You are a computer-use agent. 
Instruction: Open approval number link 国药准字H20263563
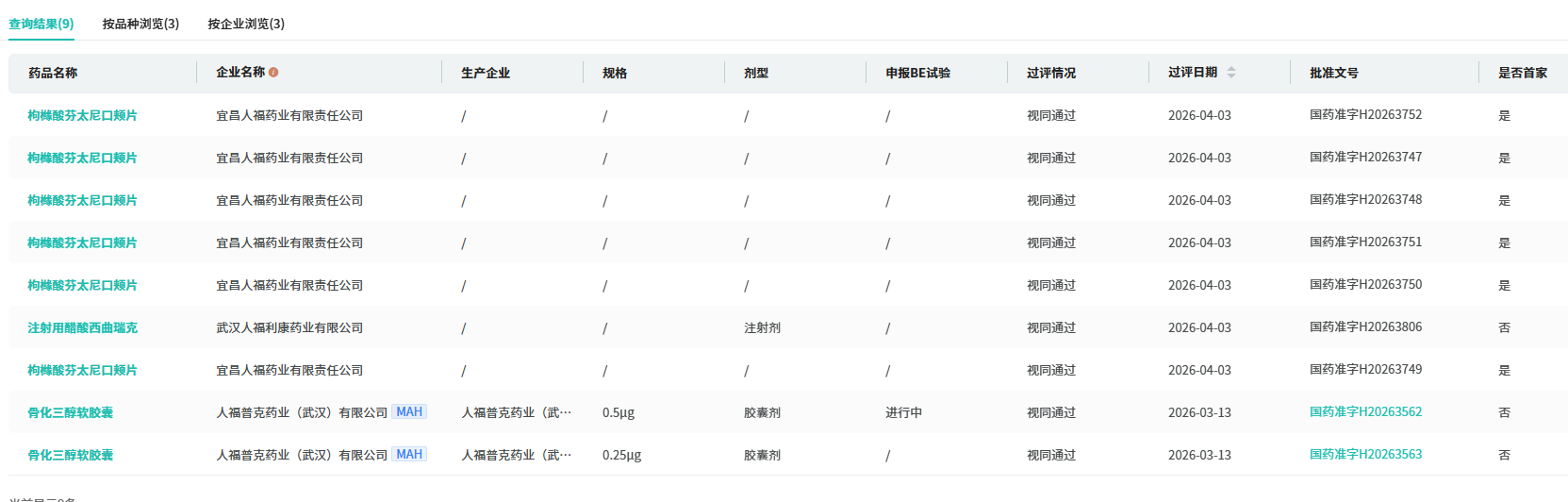tap(1365, 455)
